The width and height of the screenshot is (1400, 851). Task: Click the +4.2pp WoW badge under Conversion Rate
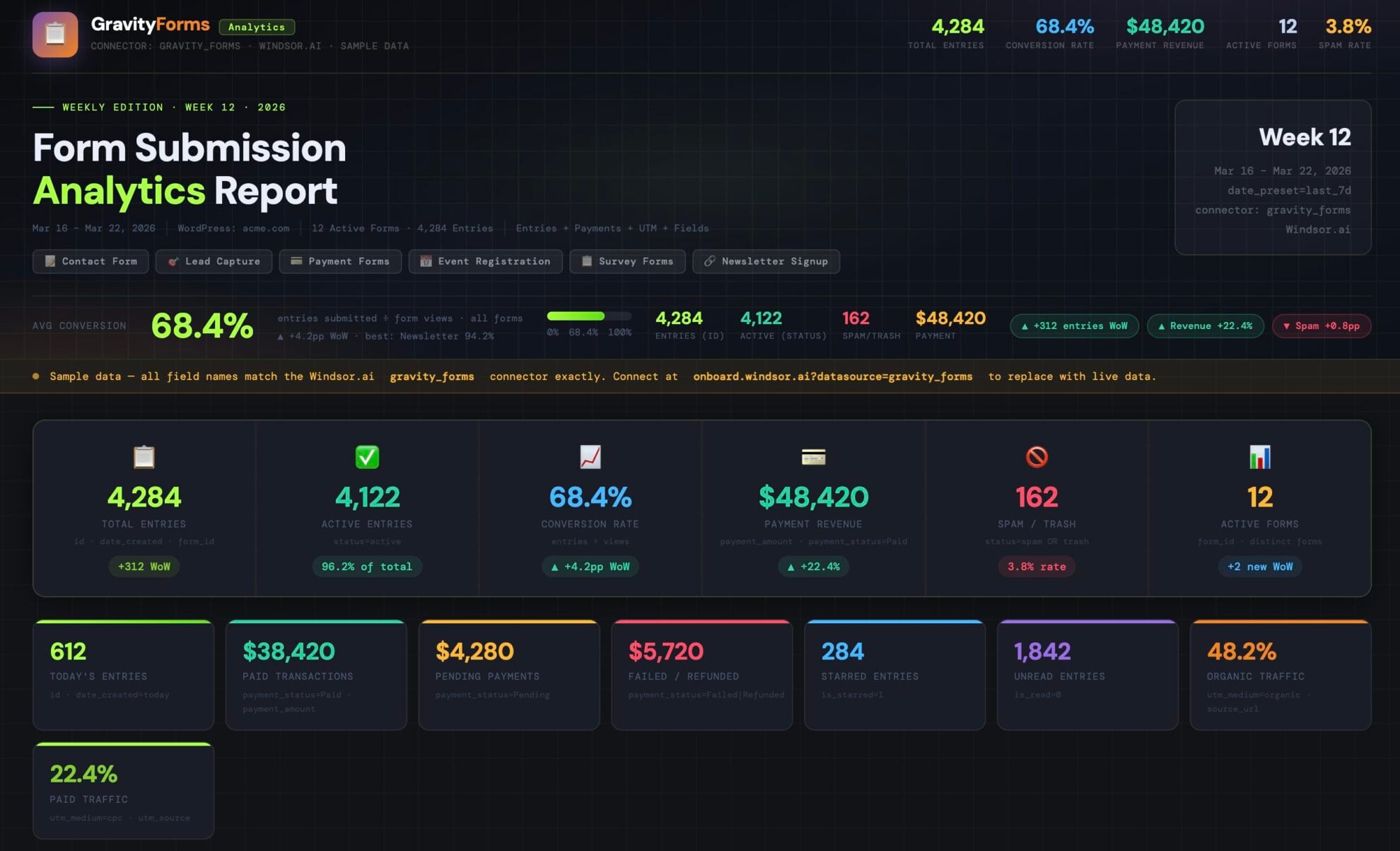point(590,567)
